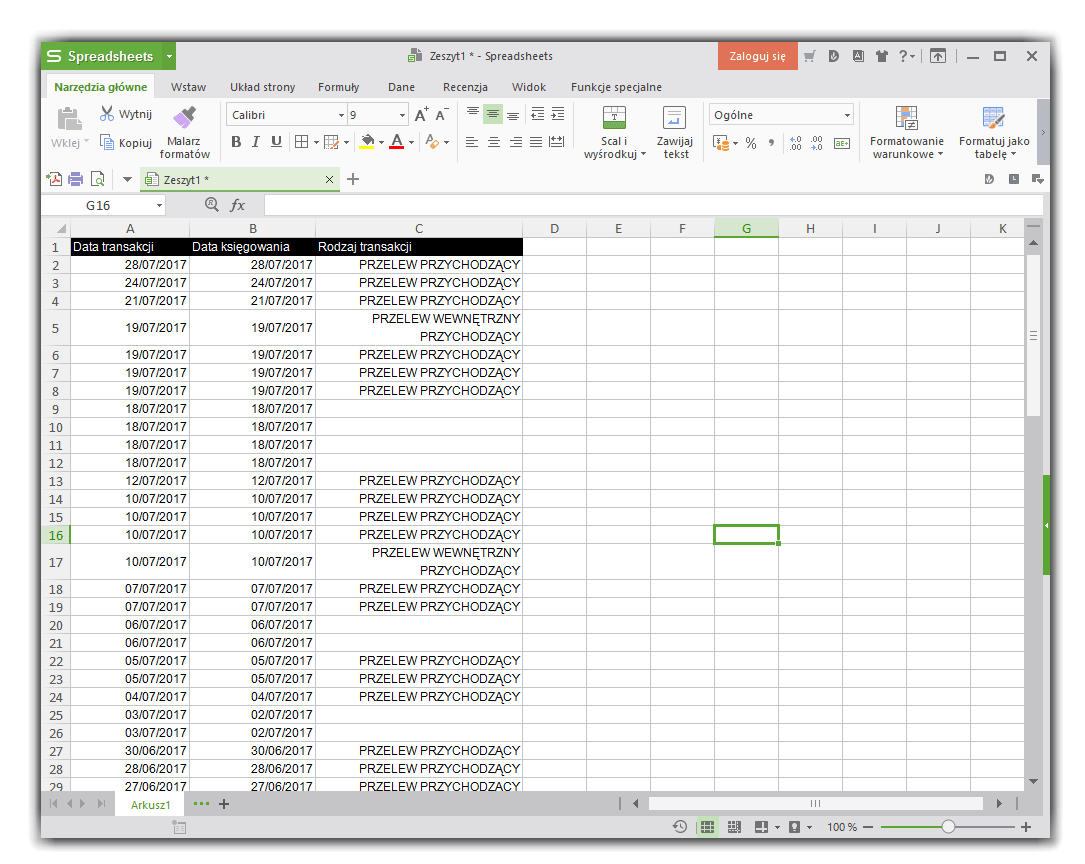Click the vertical scrollbar down arrow

click(1033, 782)
